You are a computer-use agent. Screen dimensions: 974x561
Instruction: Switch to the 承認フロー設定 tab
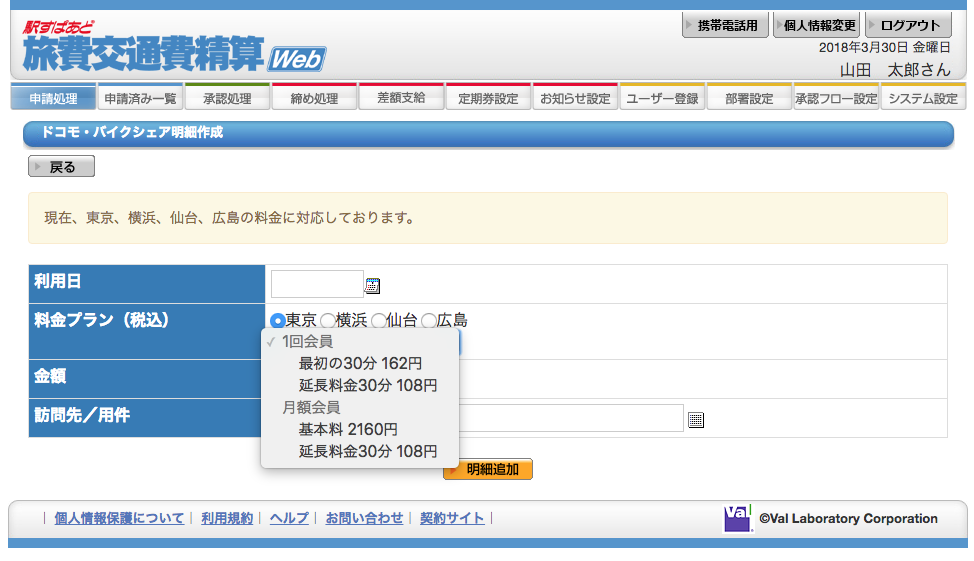[836, 98]
